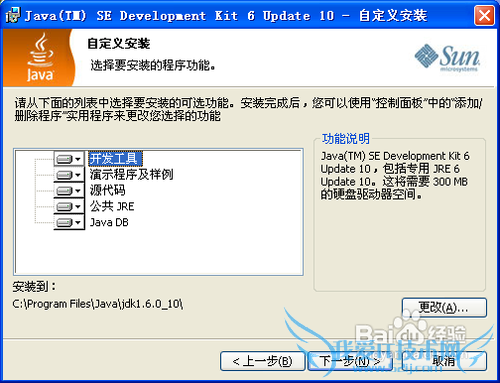Open the Java DB feature drive dropdown

point(69,222)
